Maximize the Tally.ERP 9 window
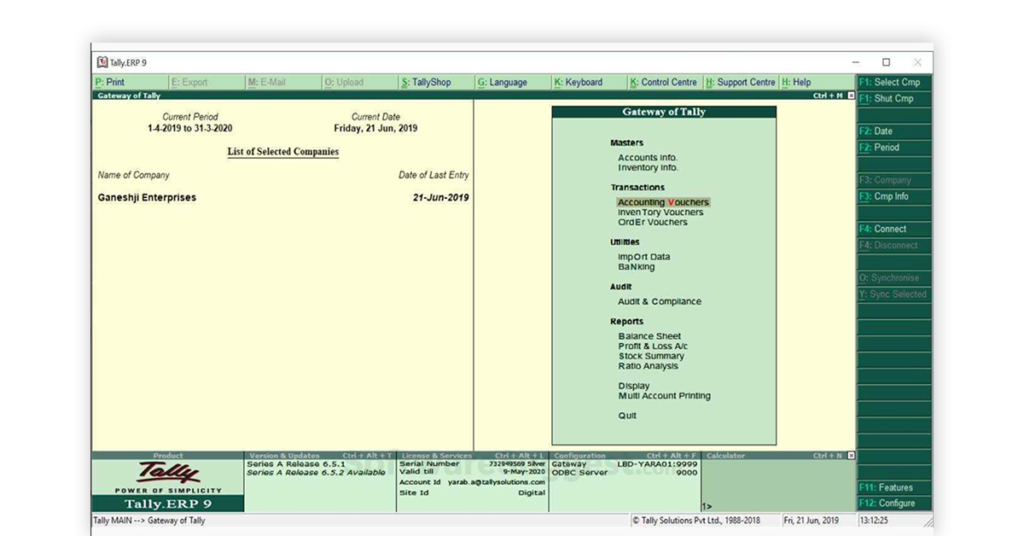 point(886,62)
